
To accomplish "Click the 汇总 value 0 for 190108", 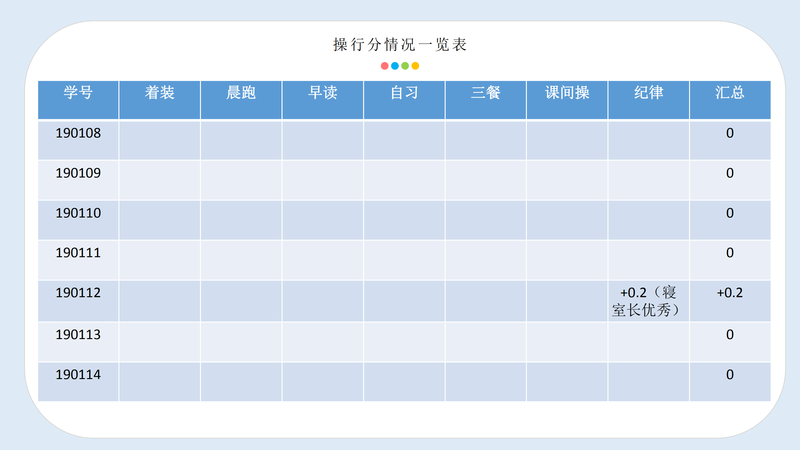I will pyautogui.click(x=730, y=133).
